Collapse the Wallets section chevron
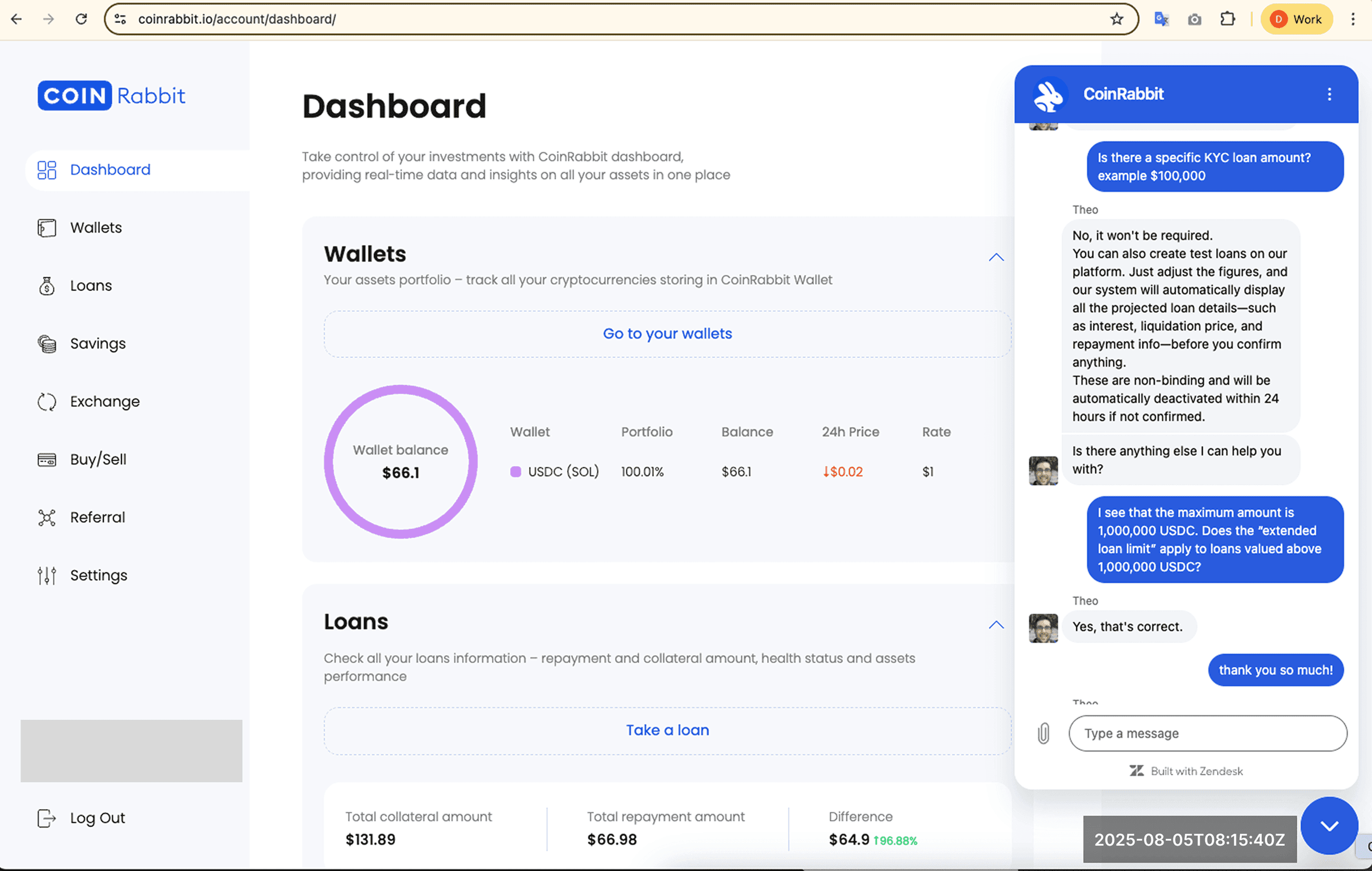Image resolution: width=1372 pixels, height=871 pixels. coord(996,258)
